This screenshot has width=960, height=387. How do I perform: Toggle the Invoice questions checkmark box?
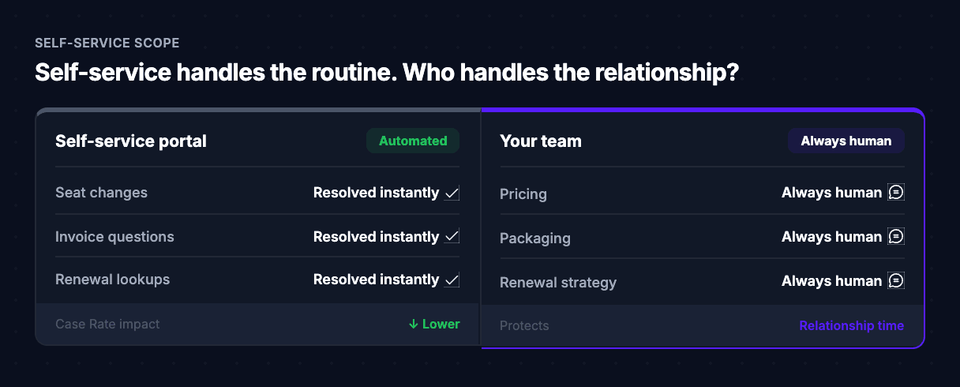(452, 236)
